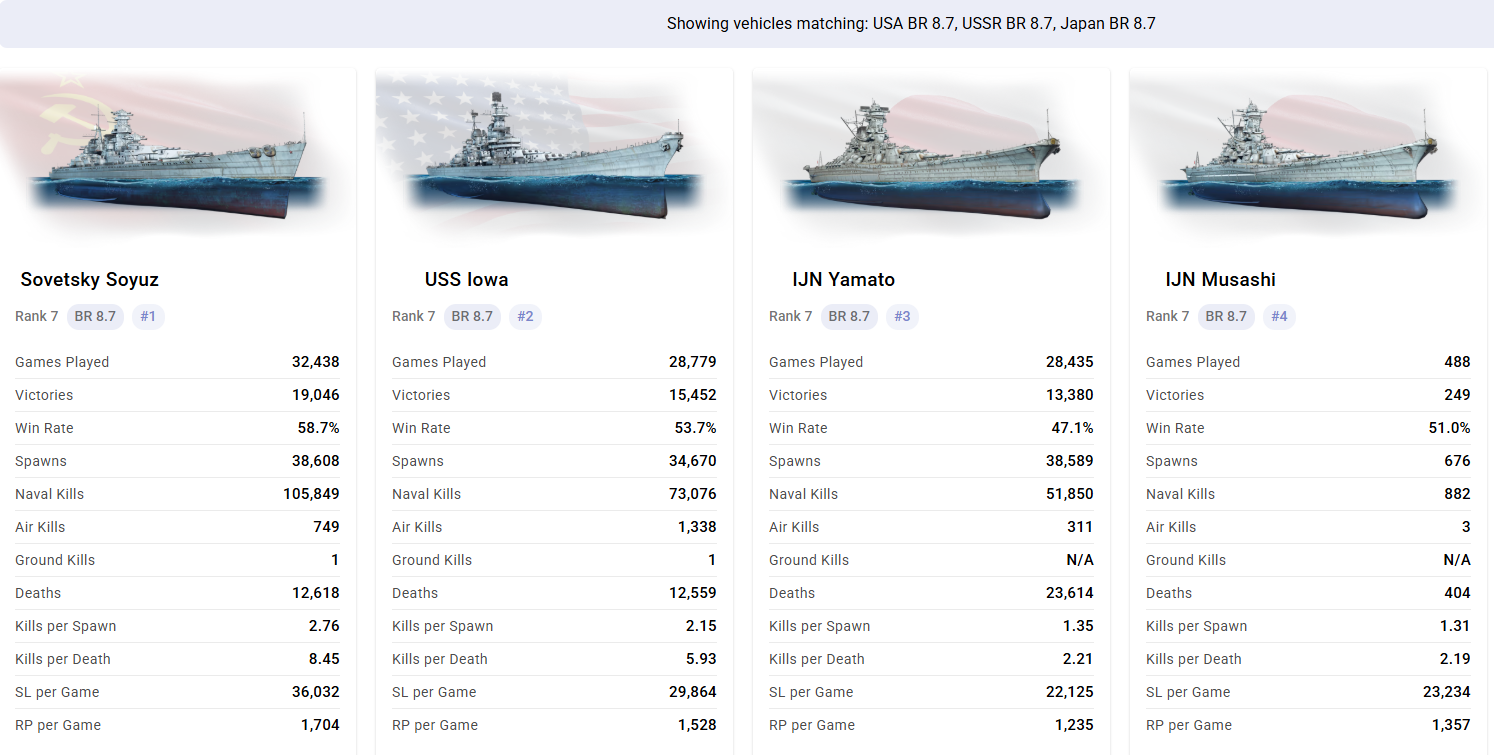Click IJN Musashi's Games Played value 488
This screenshot has height=755, width=1494.
(x=1457, y=362)
